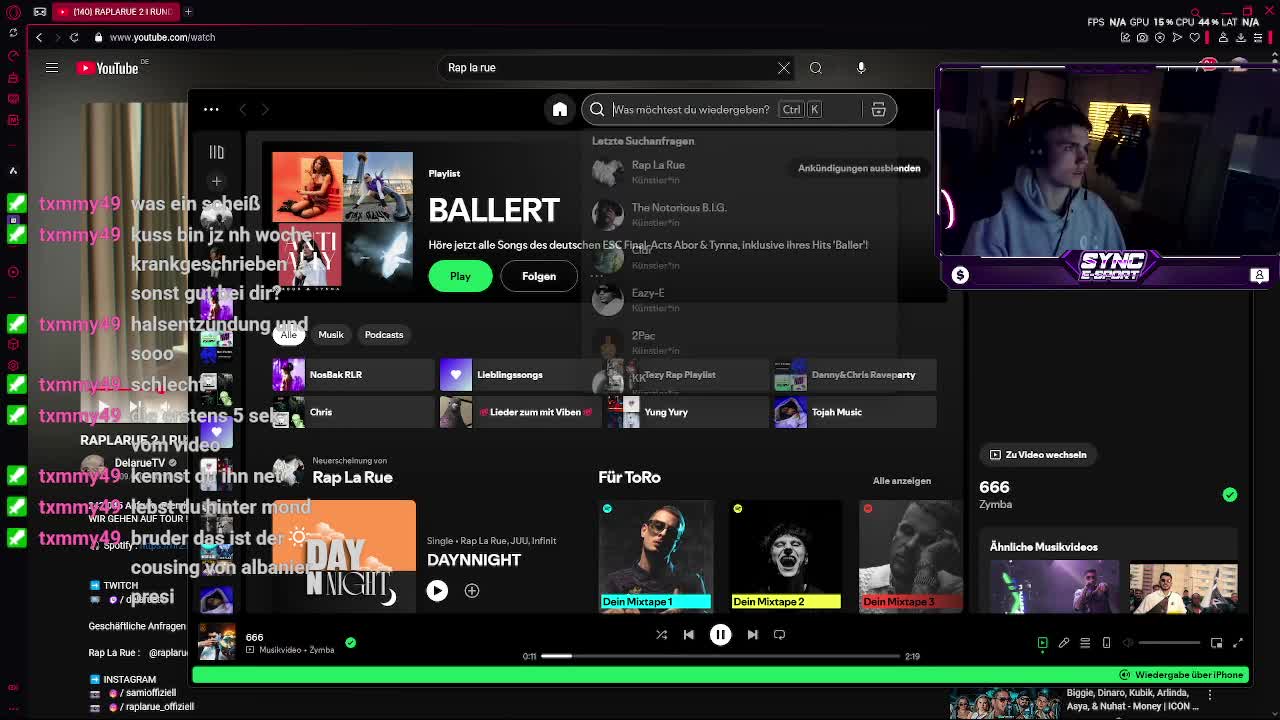Screen dimensions: 1280x720
Task: Create a new playlist with plus icon
Action: coord(216,181)
